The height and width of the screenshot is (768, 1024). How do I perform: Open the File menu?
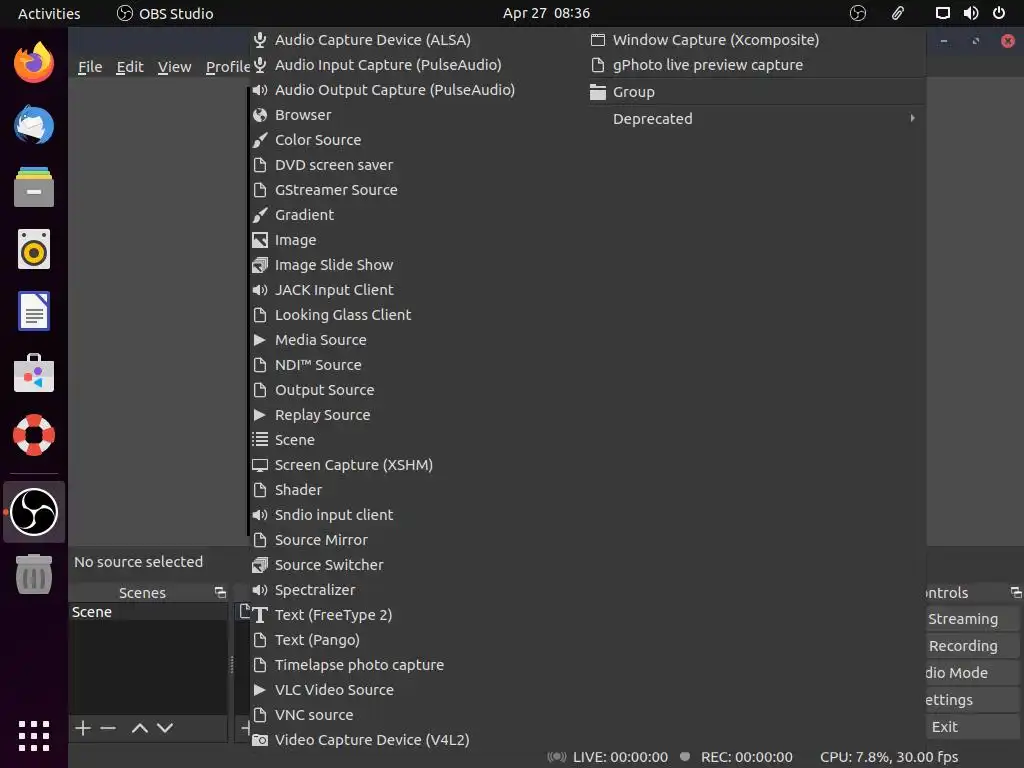click(x=90, y=67)
